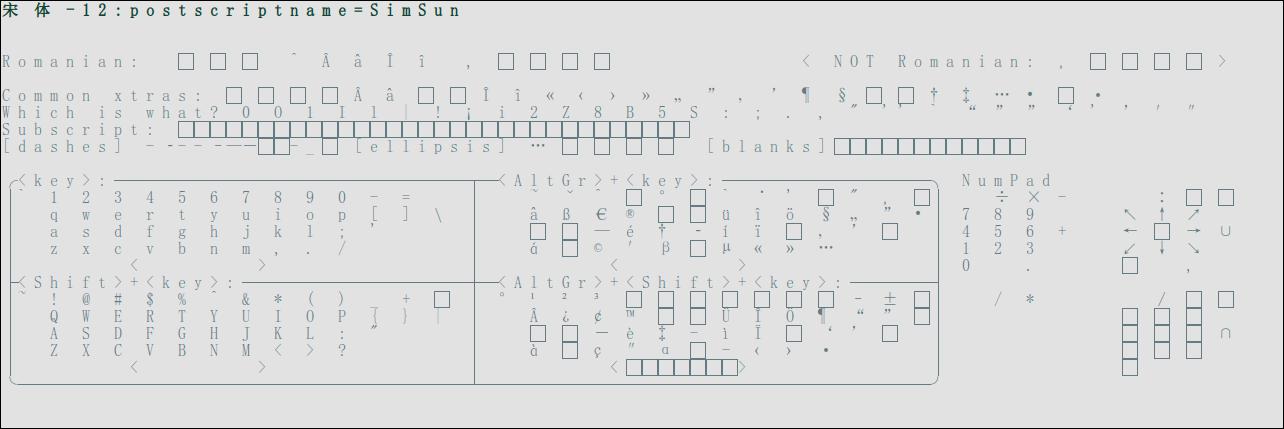1284x429 pixels.
Task: Click the empty box in Shift key section
Action: [x=442, y=299]
